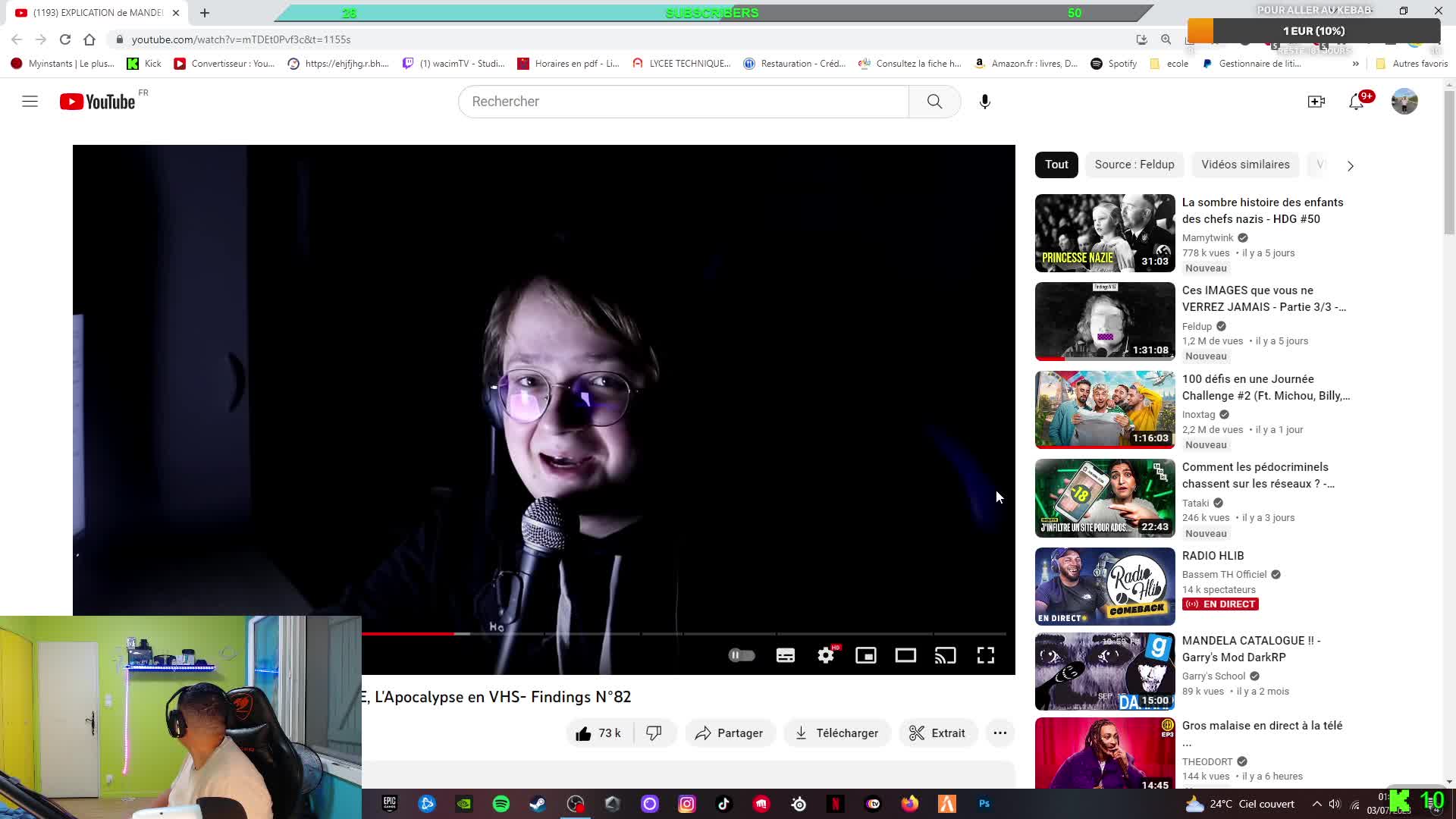Open the account avatar menu
This screenshot has height=819, width=1456.
pos(1404,102)
